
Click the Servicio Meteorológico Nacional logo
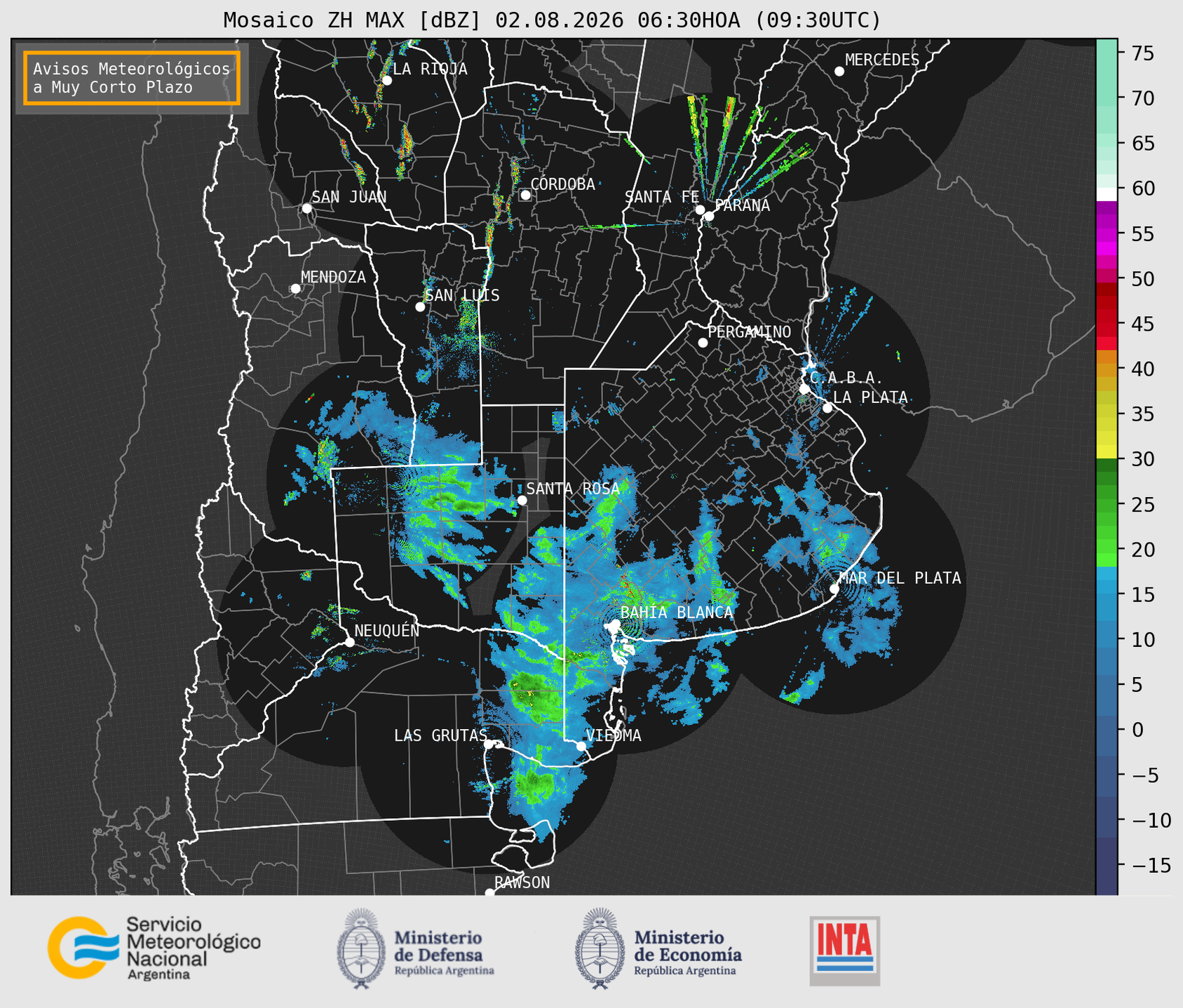154,948
